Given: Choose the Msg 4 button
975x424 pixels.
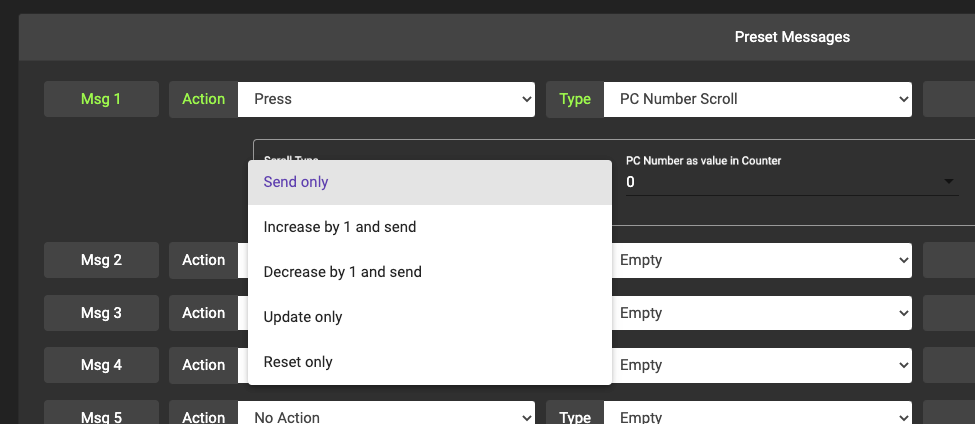Looking at the screenshot, I should point(101,365).
